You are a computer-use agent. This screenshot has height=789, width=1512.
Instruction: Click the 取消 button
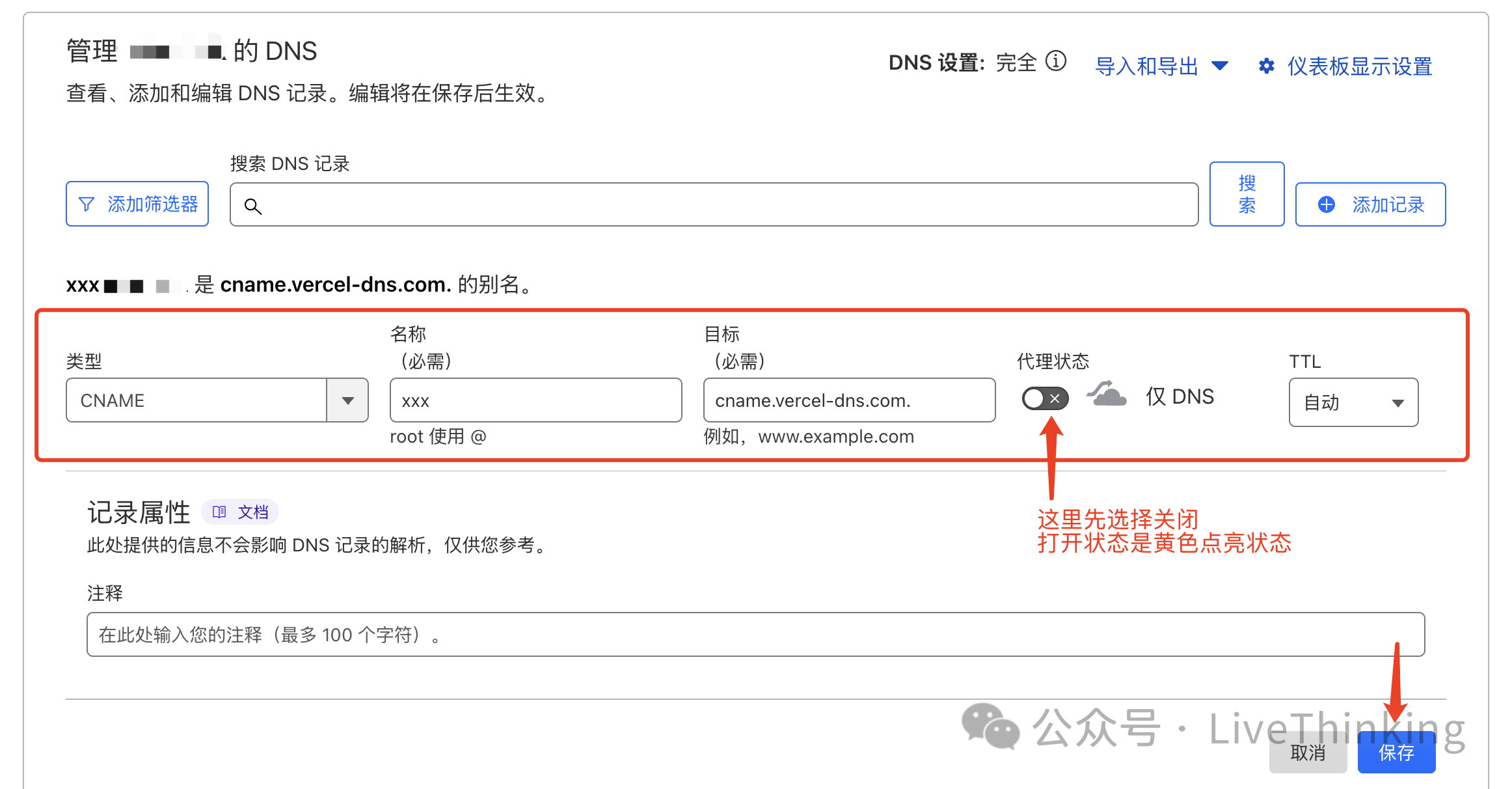pos(1308,753)
